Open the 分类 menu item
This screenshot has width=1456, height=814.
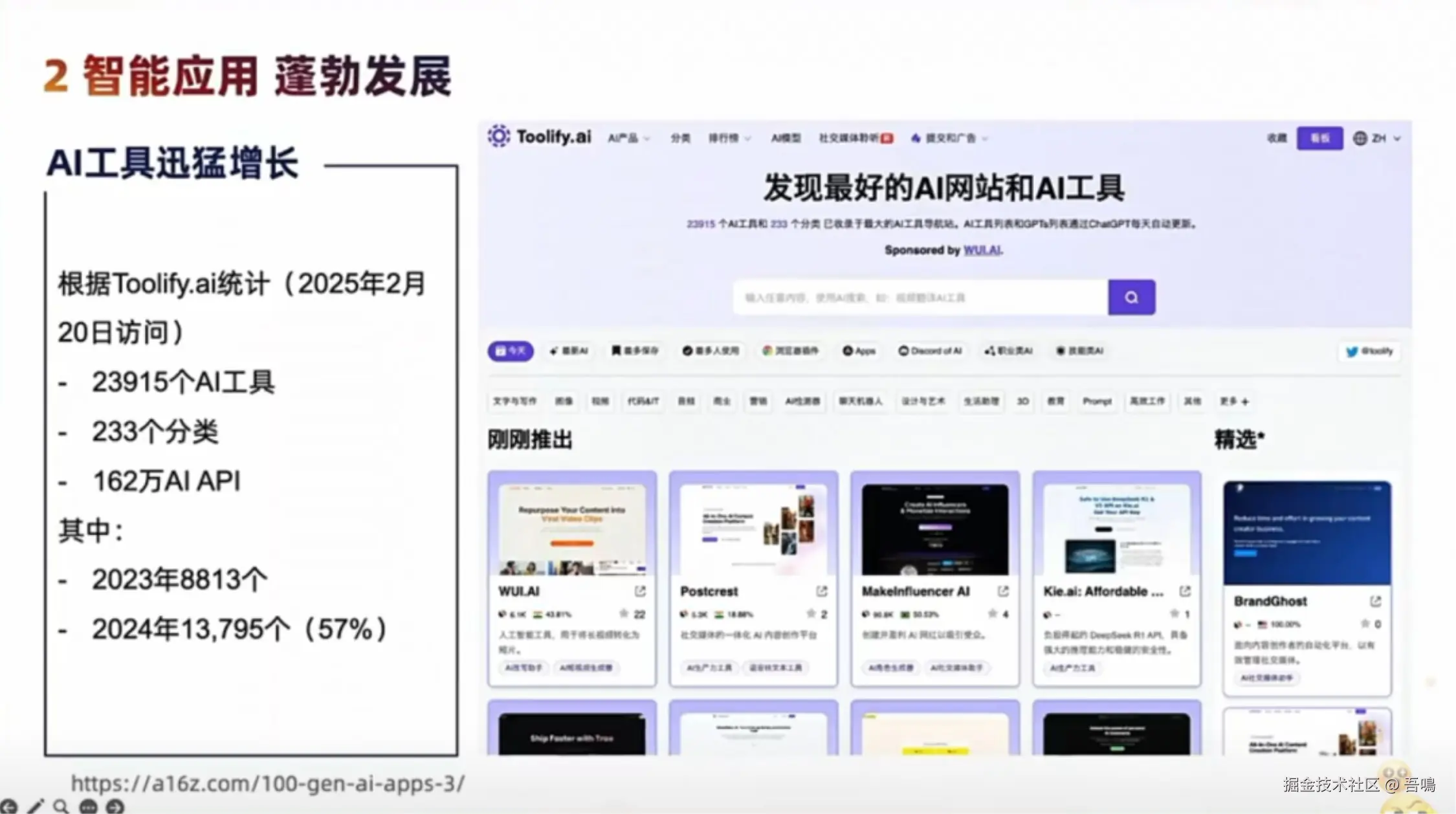click(x=680, y=138)
